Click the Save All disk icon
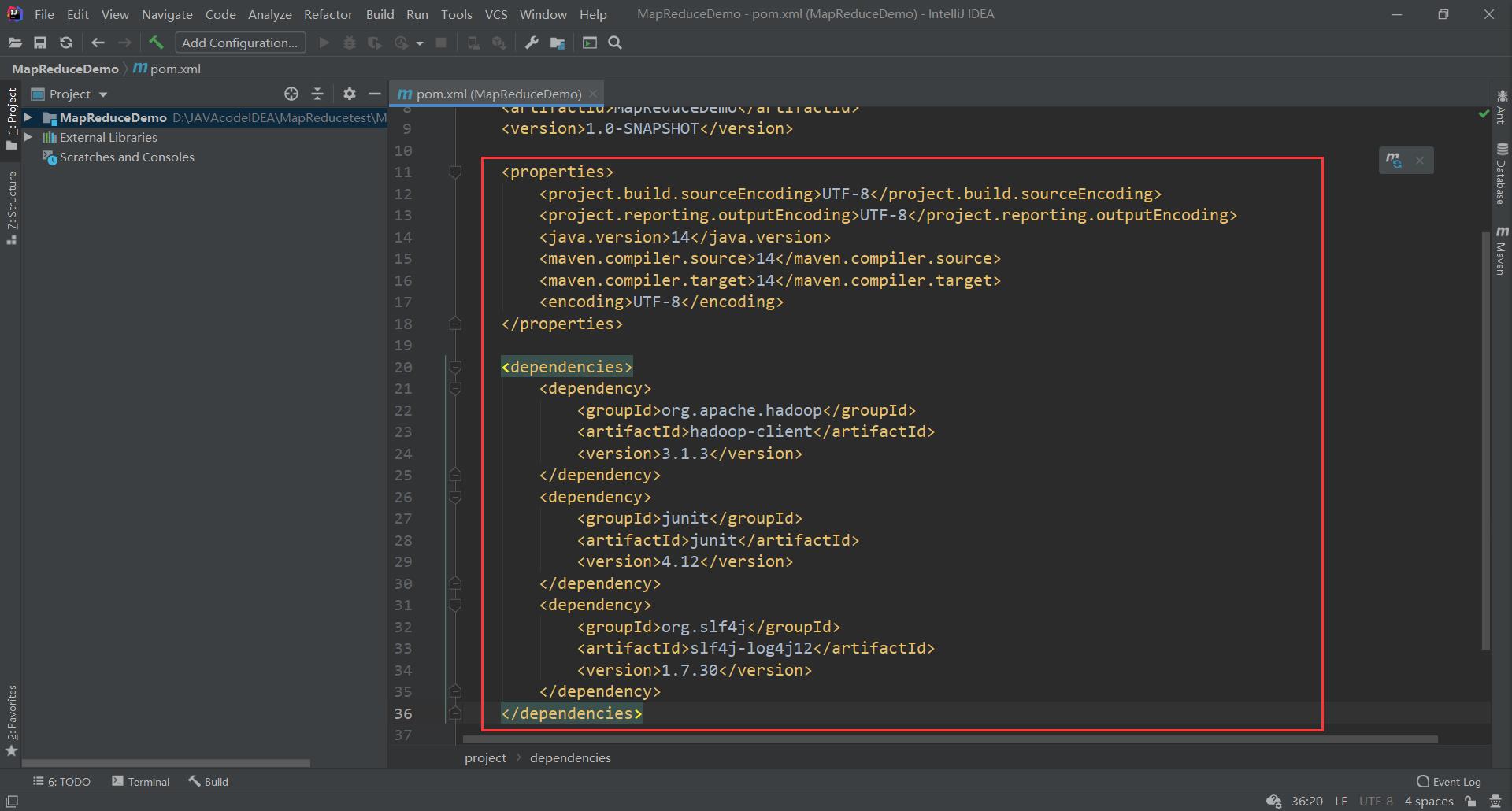This screenshot has height=811, width=1512. coord(40,43)
